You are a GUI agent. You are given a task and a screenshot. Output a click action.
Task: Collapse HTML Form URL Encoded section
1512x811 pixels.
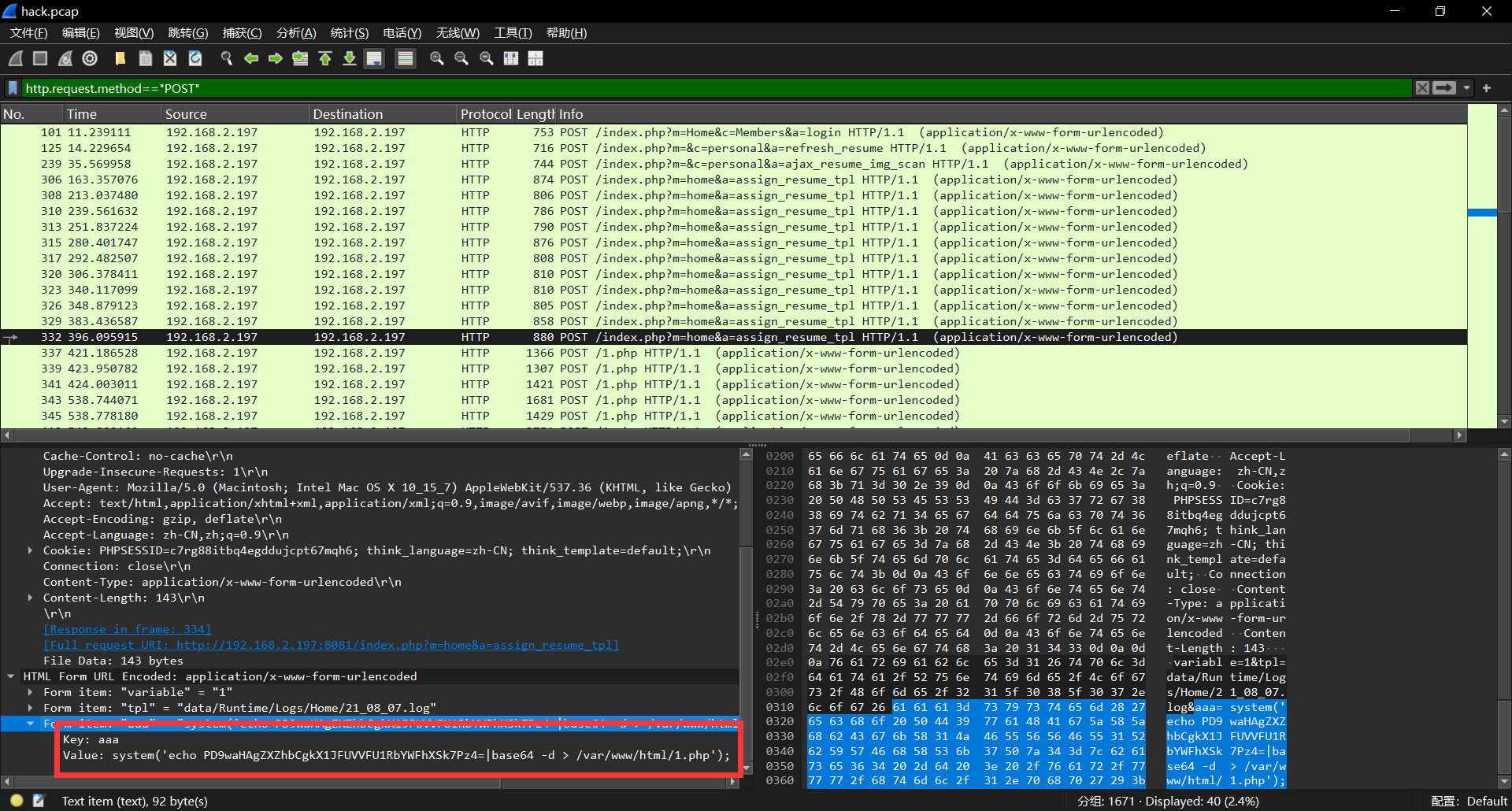[x=11, y=676]
